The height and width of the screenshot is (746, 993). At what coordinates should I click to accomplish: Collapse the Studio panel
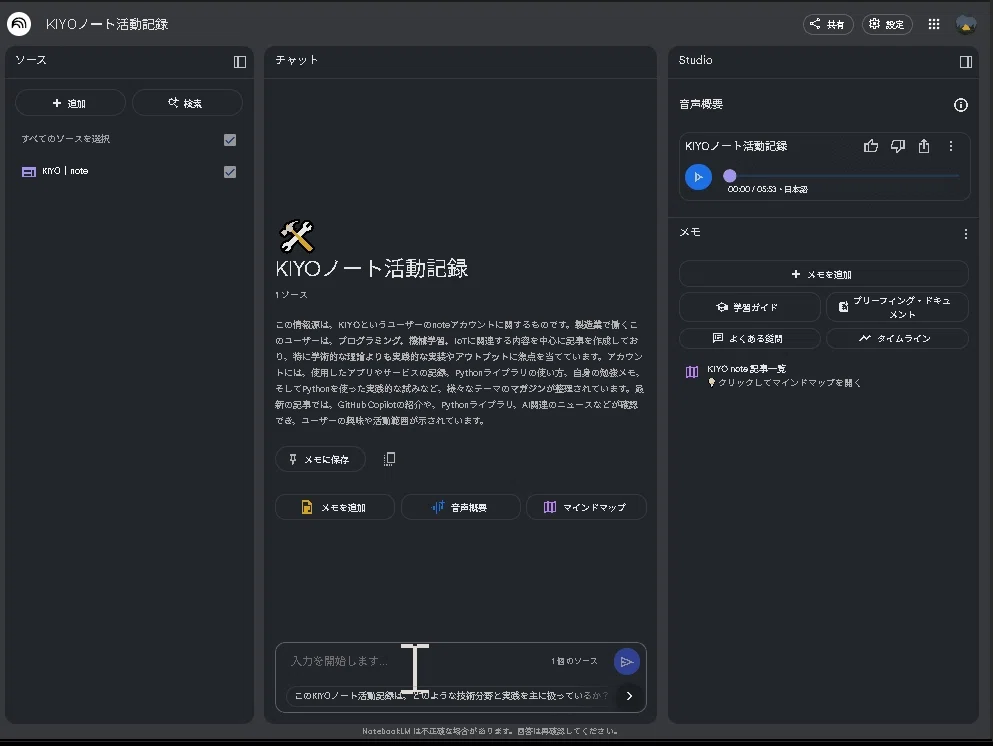click(x=966, y=61)
